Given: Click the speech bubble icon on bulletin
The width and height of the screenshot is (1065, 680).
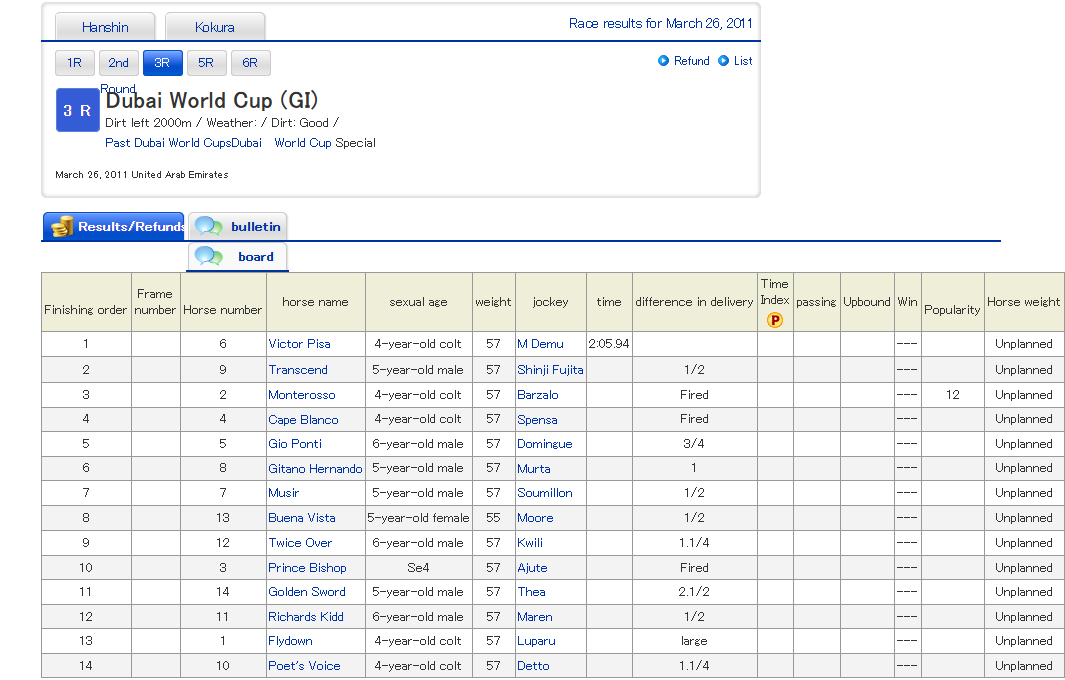Looking at the screenshot, I should [209, 226].
